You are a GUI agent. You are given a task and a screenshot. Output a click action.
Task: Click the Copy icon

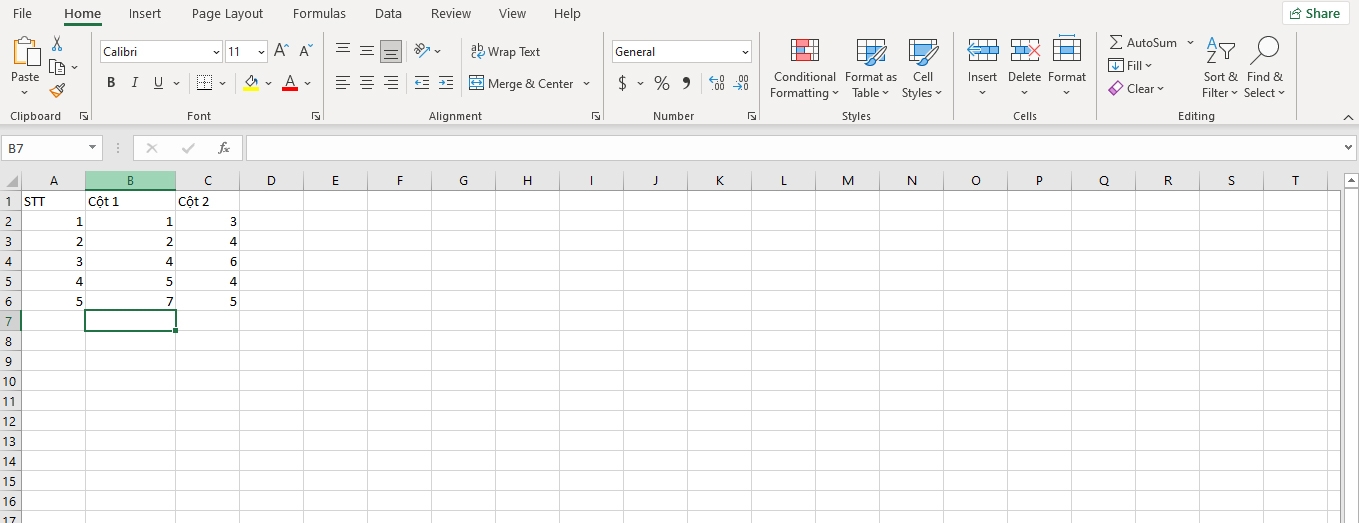coord(57,67)
